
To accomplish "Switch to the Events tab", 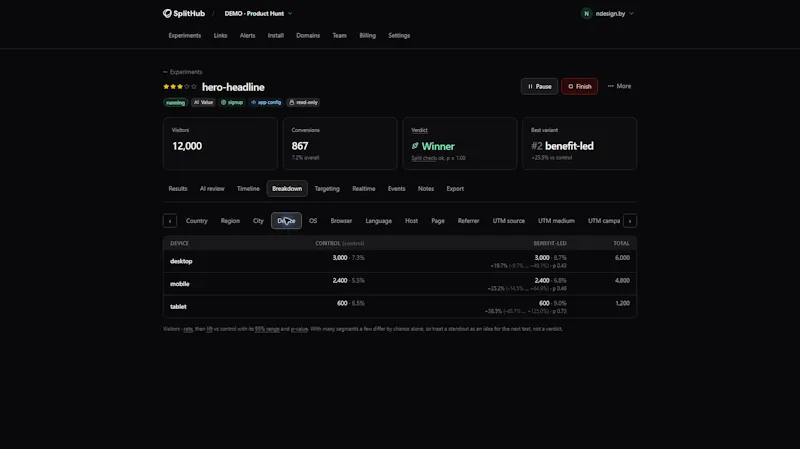I will click(x=396, y=189).
